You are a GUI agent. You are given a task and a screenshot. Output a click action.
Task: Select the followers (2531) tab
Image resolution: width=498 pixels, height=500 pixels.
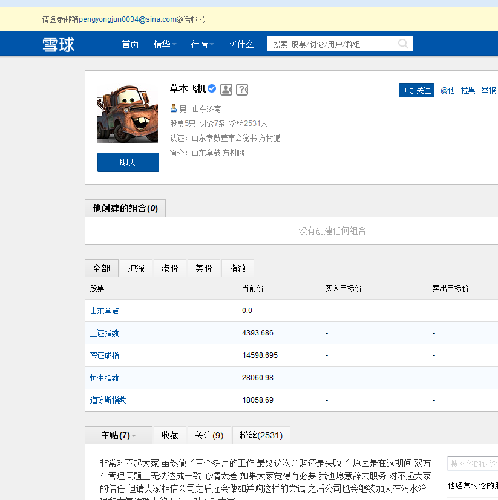(261, 435)
